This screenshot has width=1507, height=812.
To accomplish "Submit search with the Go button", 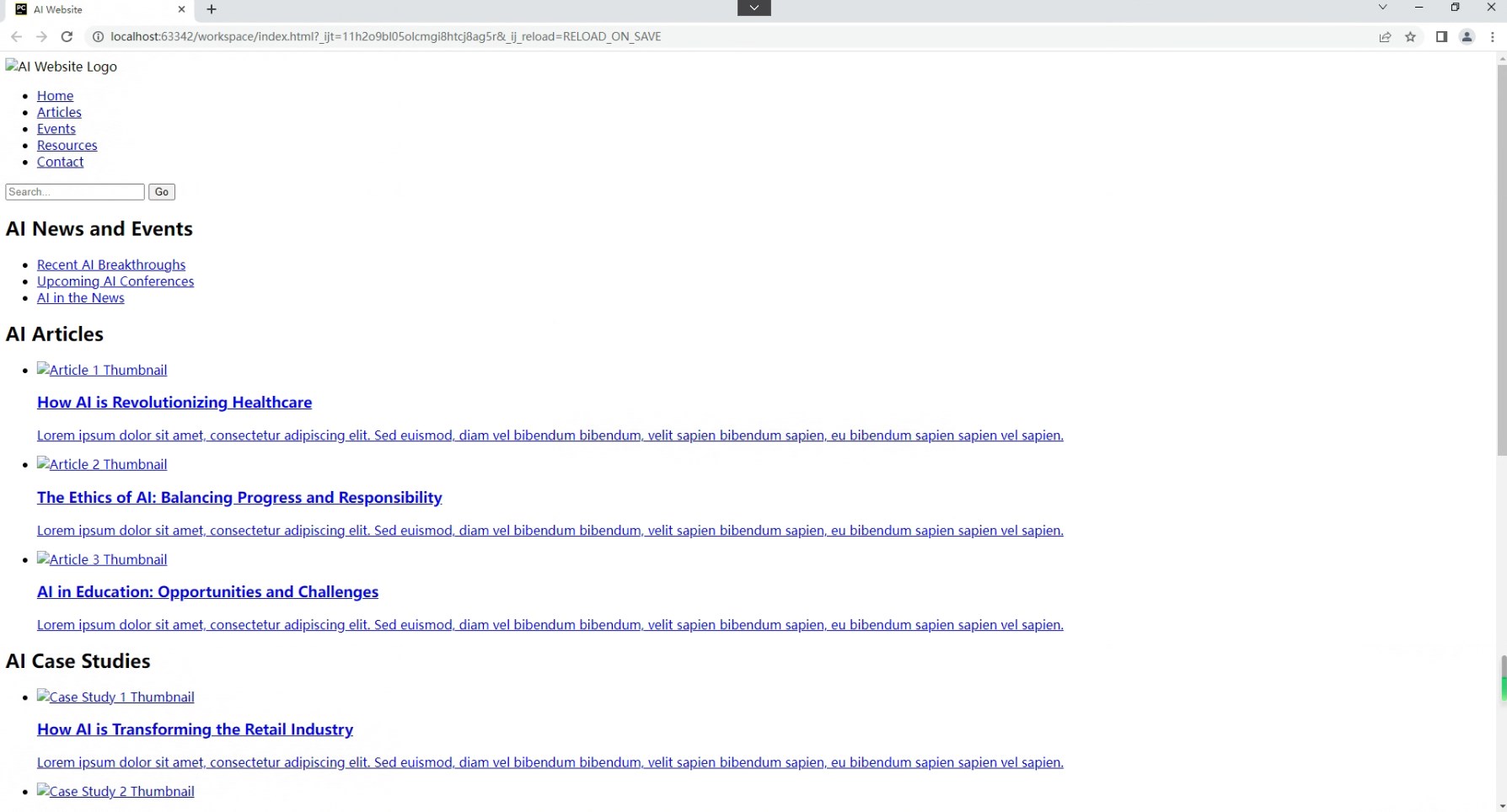I will click(162, 192).
